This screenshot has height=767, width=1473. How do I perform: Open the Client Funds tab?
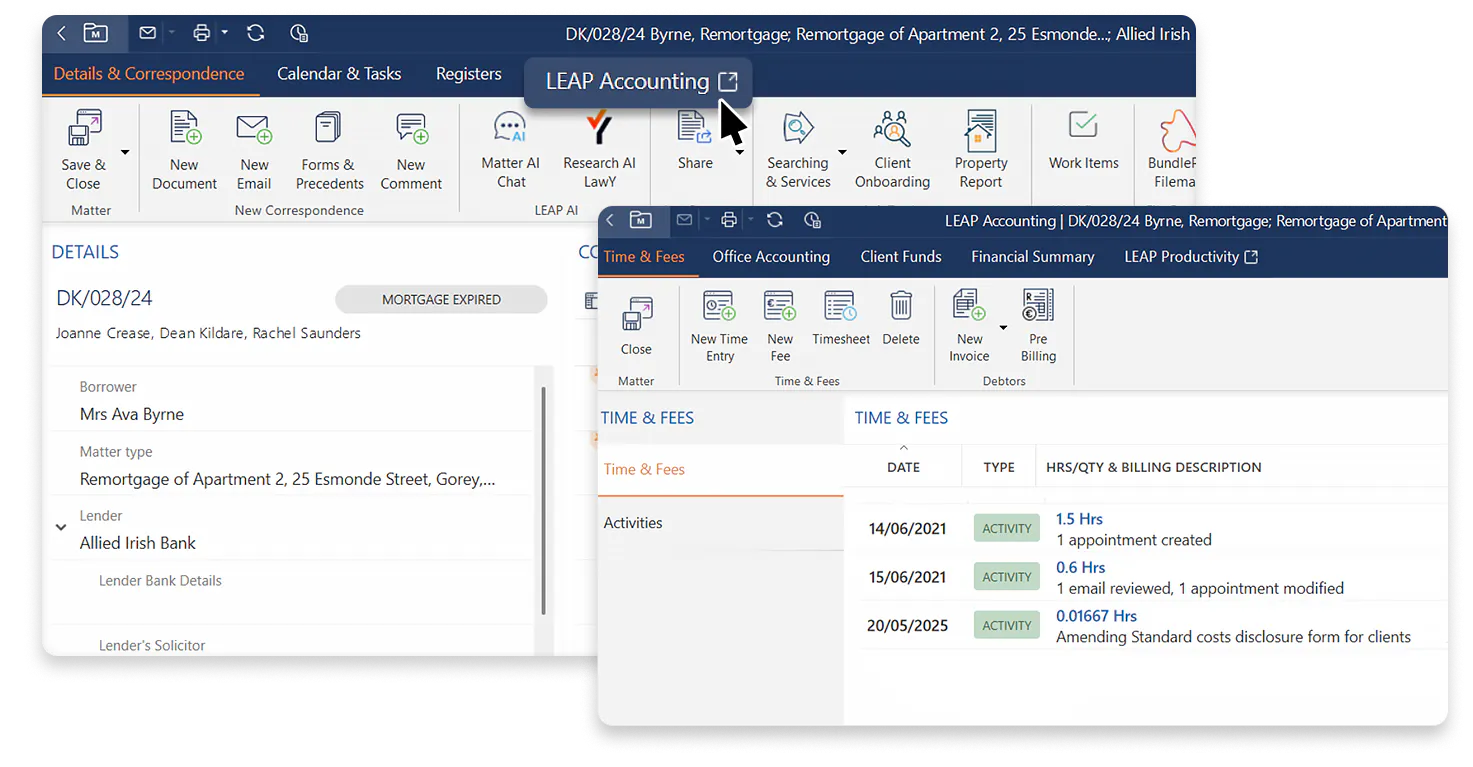901,256
